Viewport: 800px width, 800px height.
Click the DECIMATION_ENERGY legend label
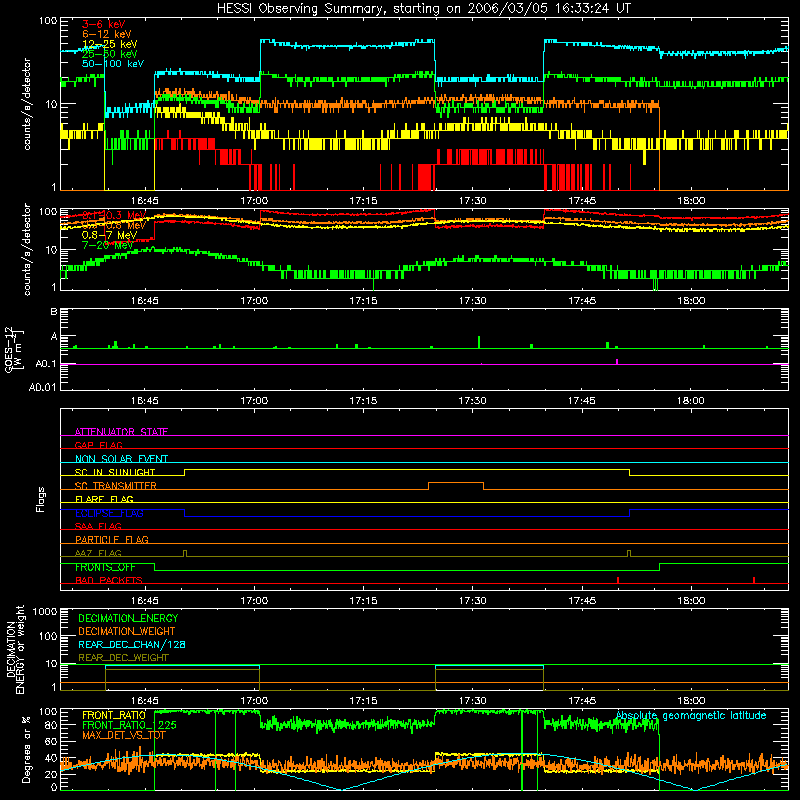point(128,618)
